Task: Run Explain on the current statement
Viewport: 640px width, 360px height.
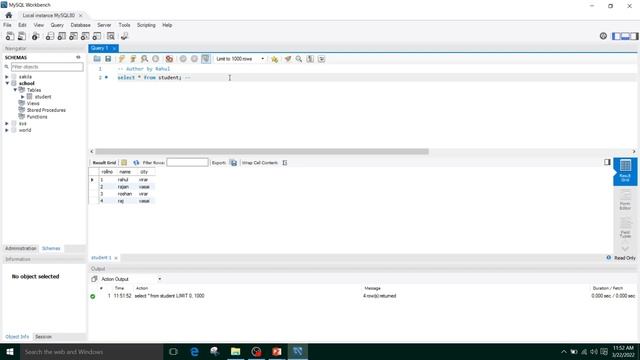Action: [144, 59]
